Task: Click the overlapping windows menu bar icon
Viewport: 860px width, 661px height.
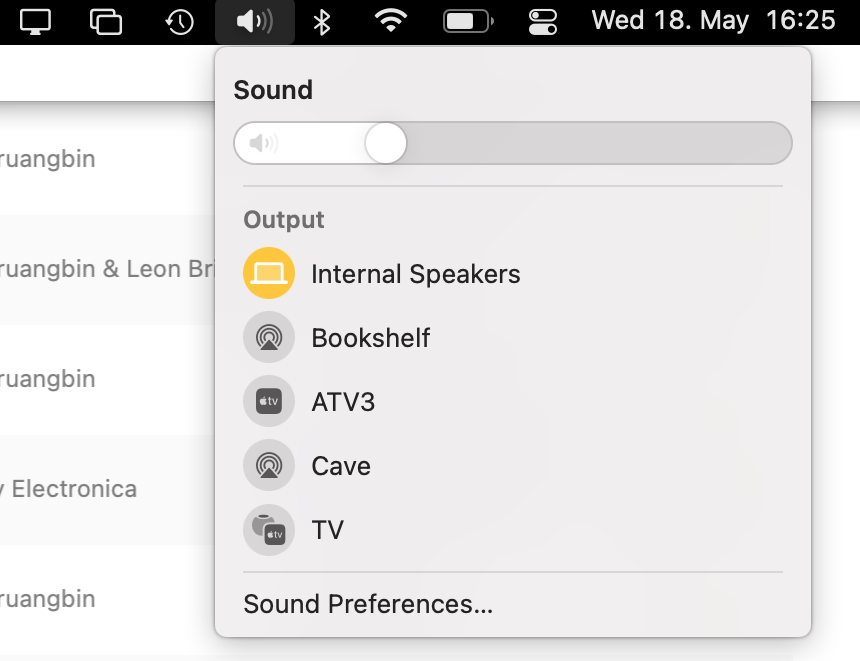Action: 106,22
